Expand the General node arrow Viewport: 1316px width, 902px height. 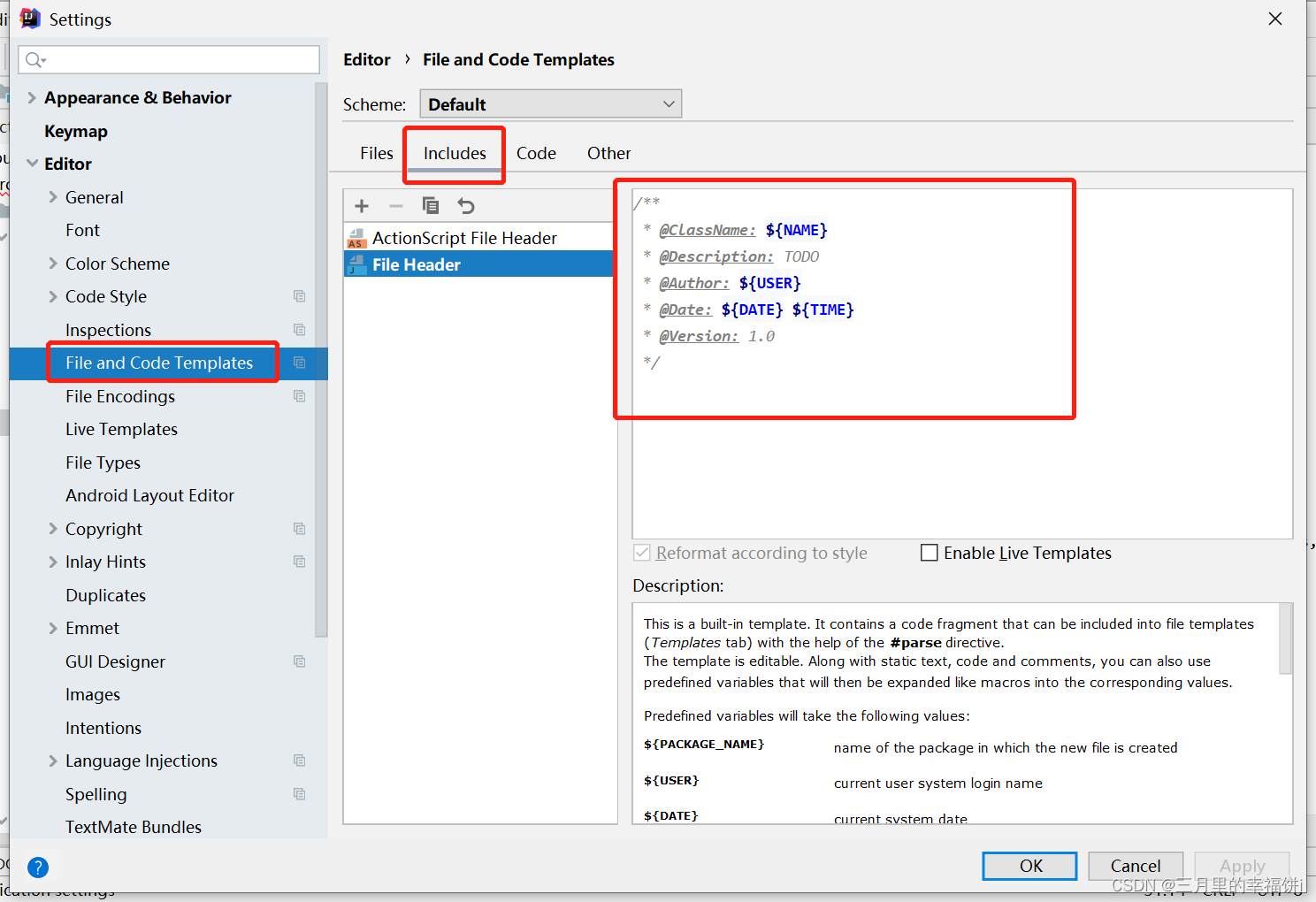(x=53, y=197)
